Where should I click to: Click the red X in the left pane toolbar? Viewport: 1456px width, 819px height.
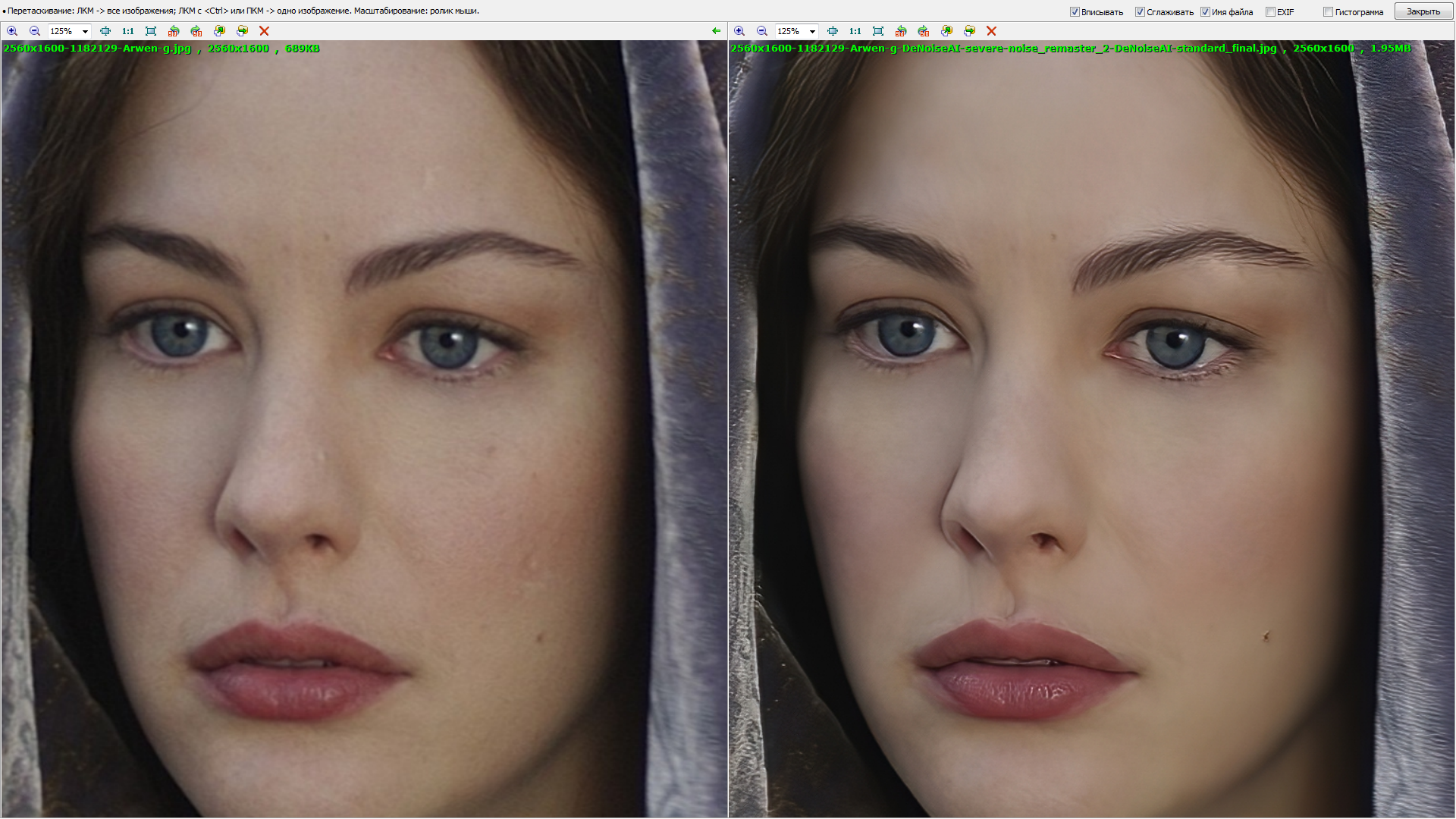264,31
